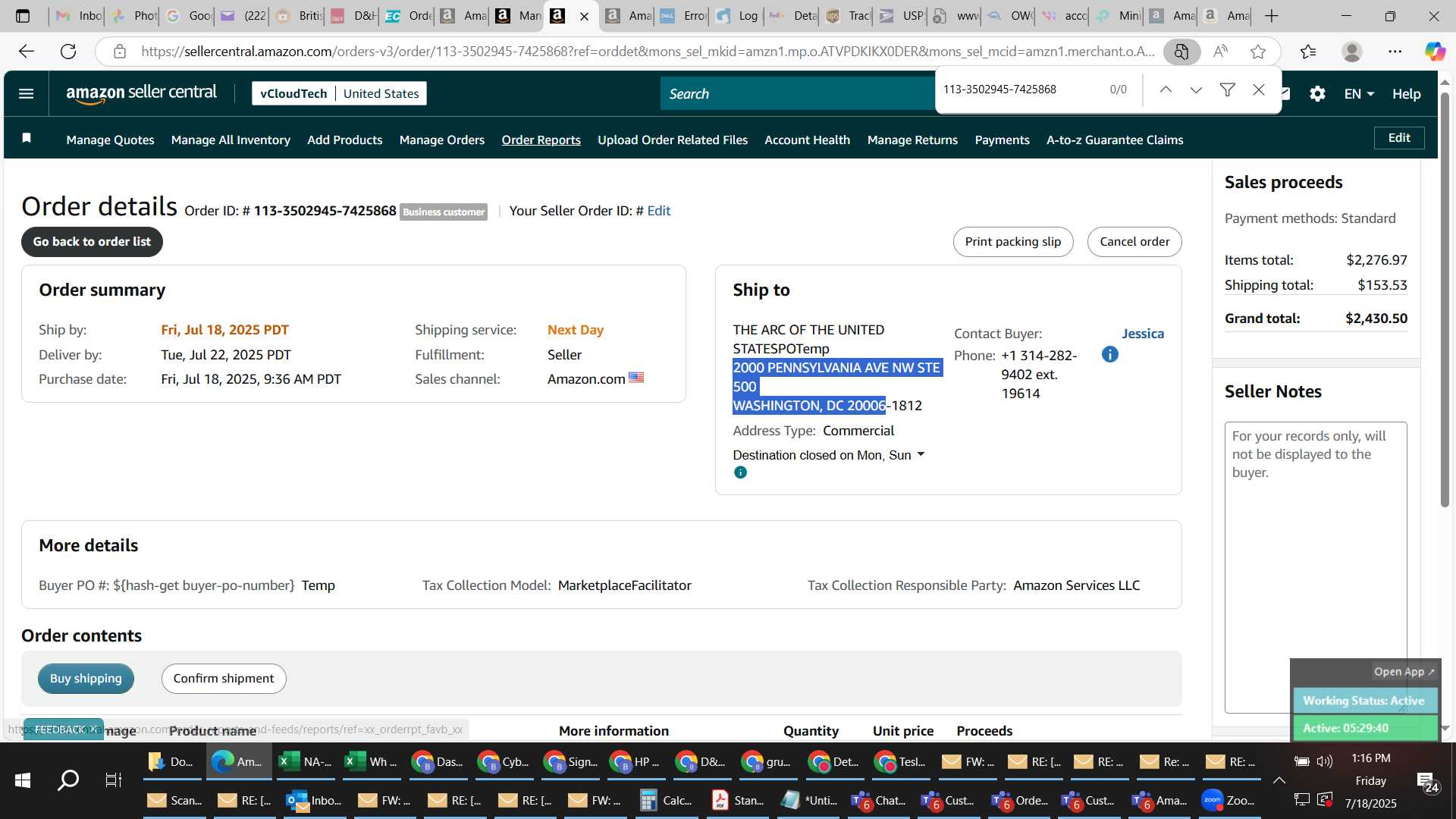The width and height of the screenshot is (1456, 819).
Task: Click the Read aloud icon in address bar
Action: (x=1220, y=51)
